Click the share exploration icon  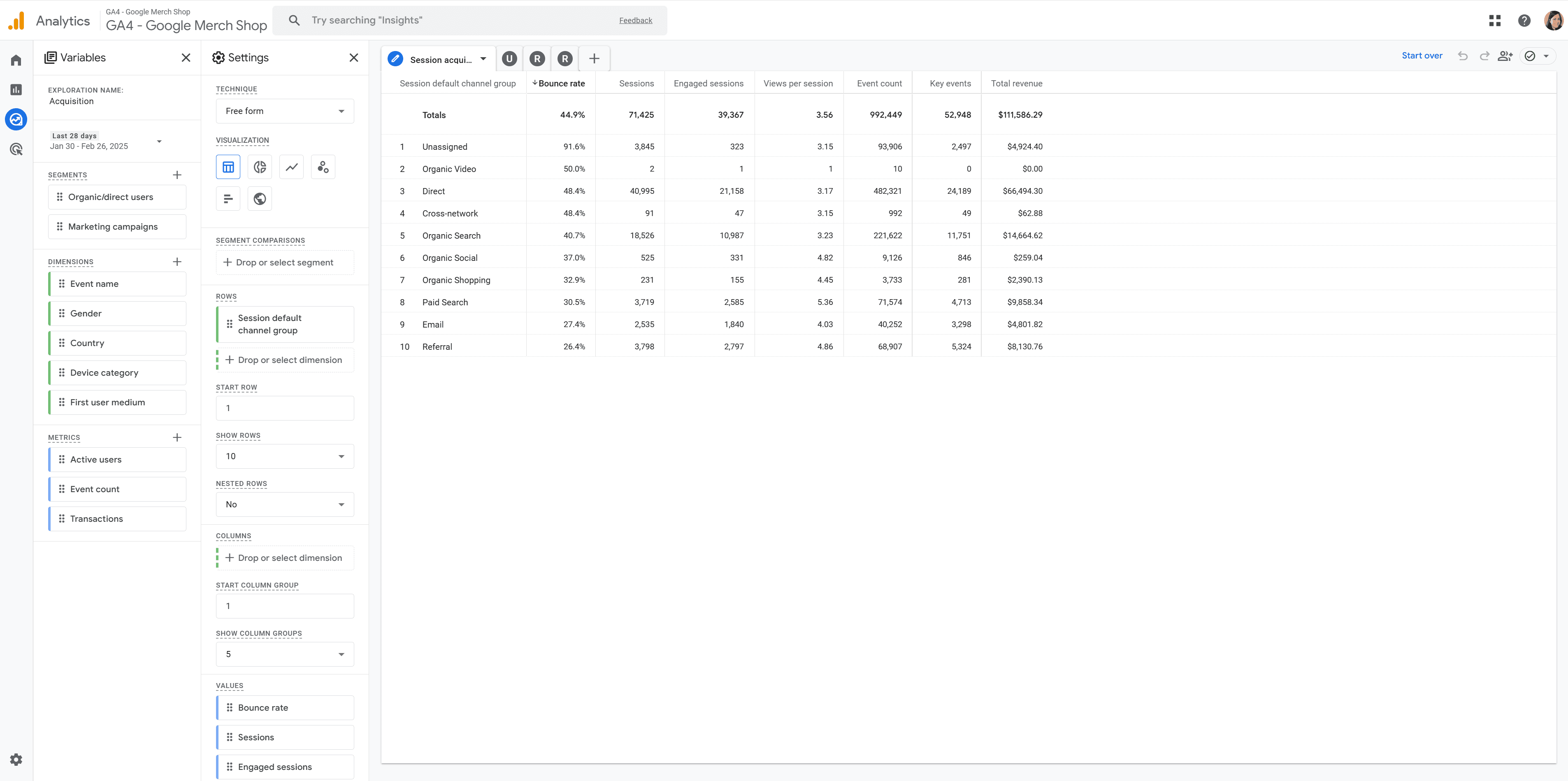(1505, 56)
